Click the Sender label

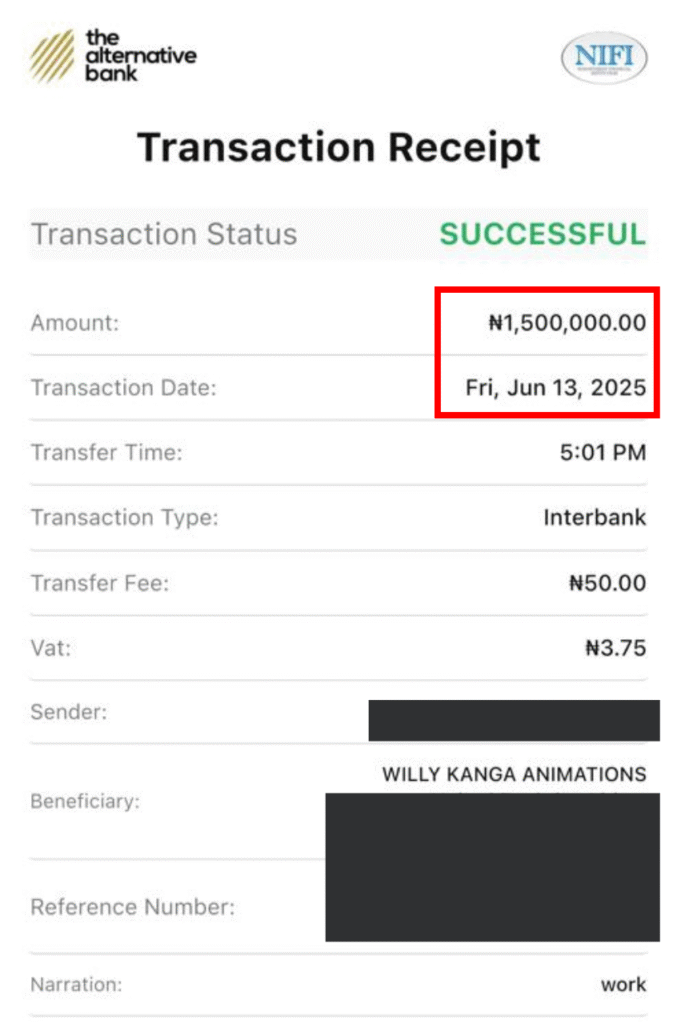pos(69,713)
